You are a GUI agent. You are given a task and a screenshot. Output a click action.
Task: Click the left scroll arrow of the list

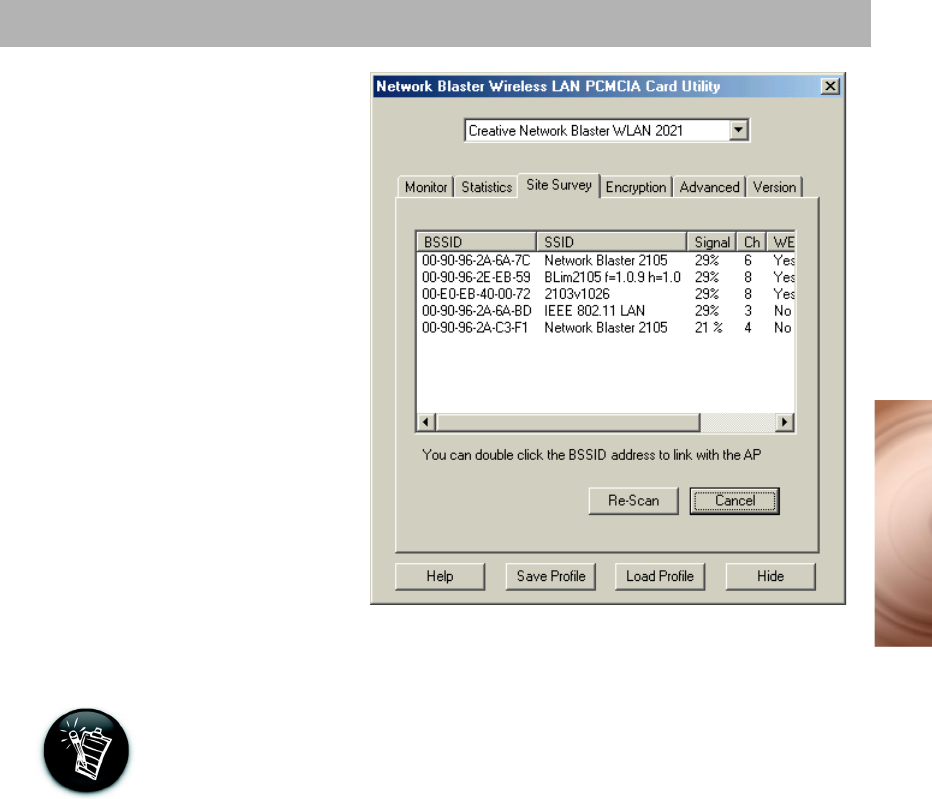(426, 422)
